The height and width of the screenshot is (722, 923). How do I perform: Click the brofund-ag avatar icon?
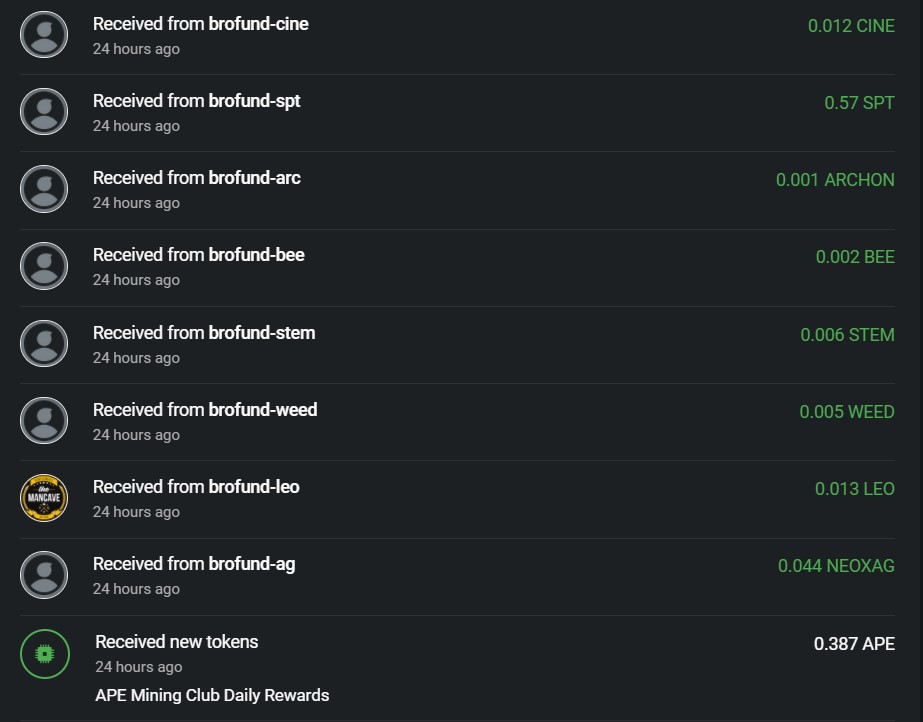point(44,575)
